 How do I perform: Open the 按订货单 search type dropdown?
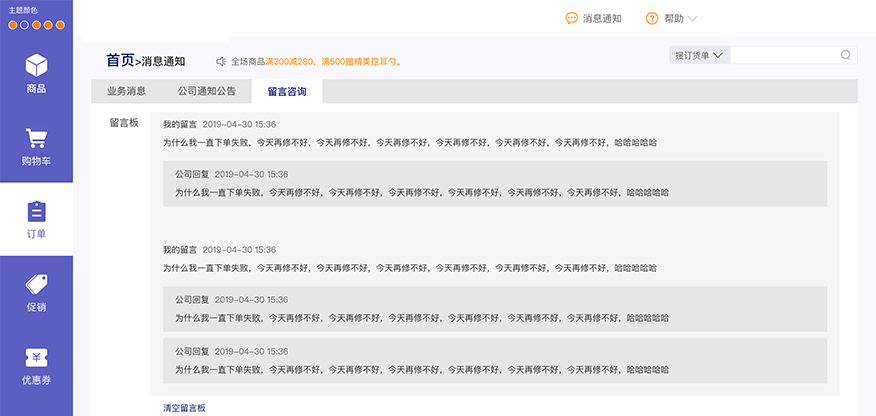[699, 55]
